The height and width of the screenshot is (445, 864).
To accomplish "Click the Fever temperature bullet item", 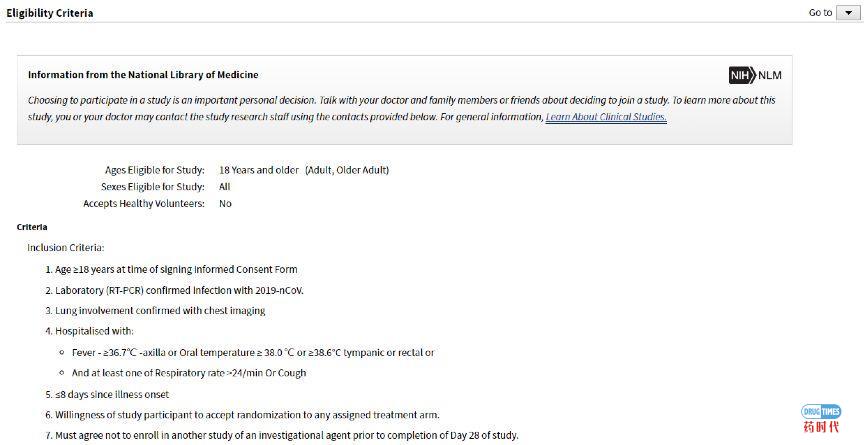I will (253, 352).
